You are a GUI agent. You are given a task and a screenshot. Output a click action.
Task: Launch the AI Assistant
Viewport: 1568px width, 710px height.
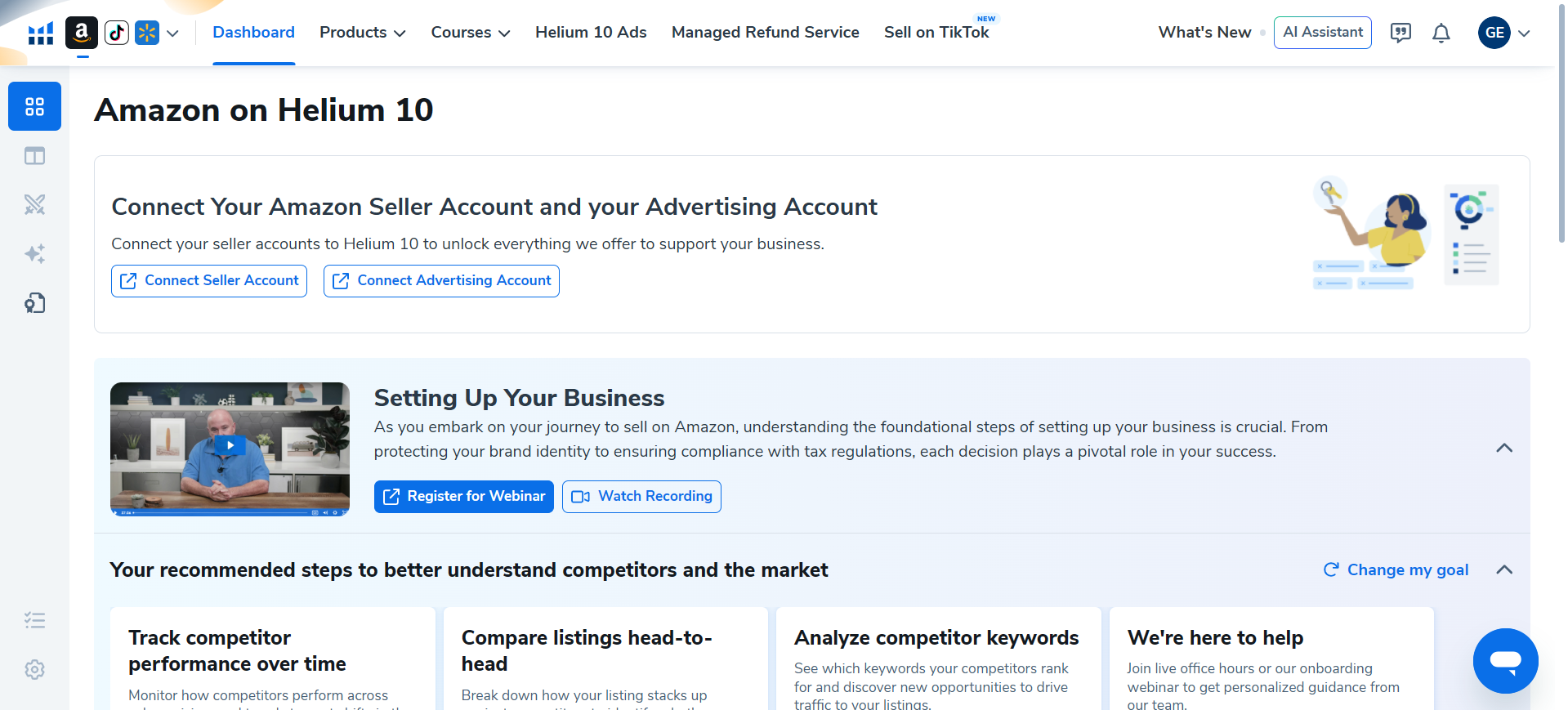point(1322,33)
